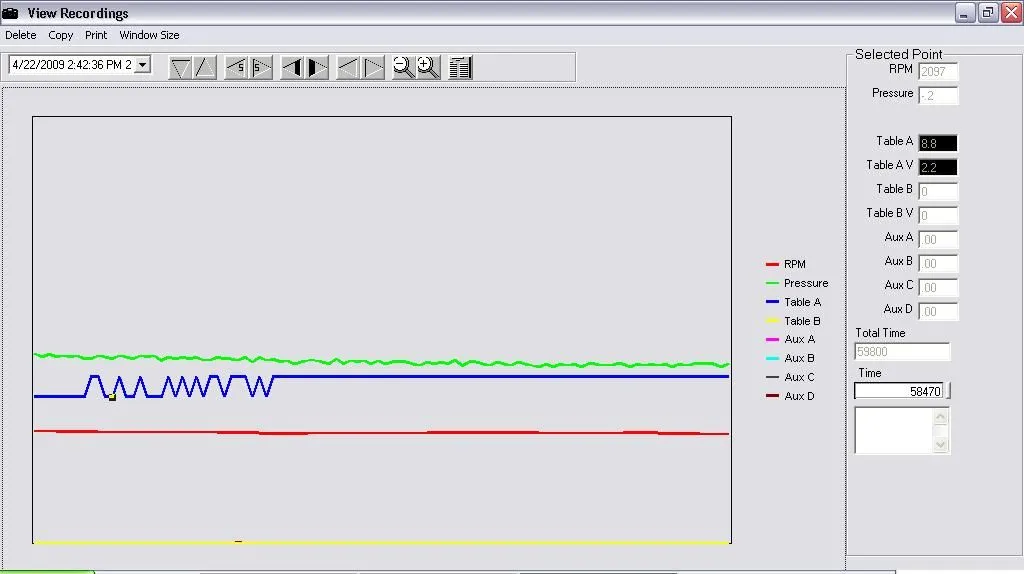Click the gray Aux C legend swatch

(772, 377)
